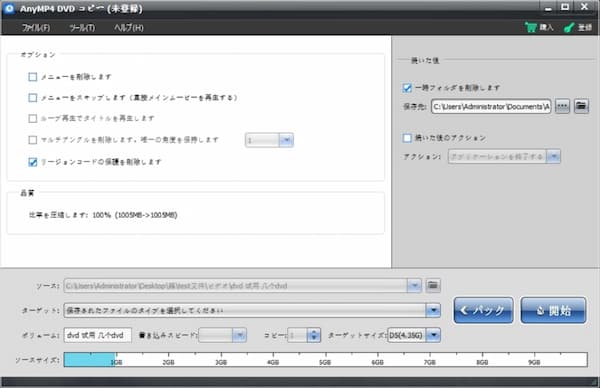600x388 pixels.
Task: Toggle remove multi-angle checkbox
Action: [33, 140]
